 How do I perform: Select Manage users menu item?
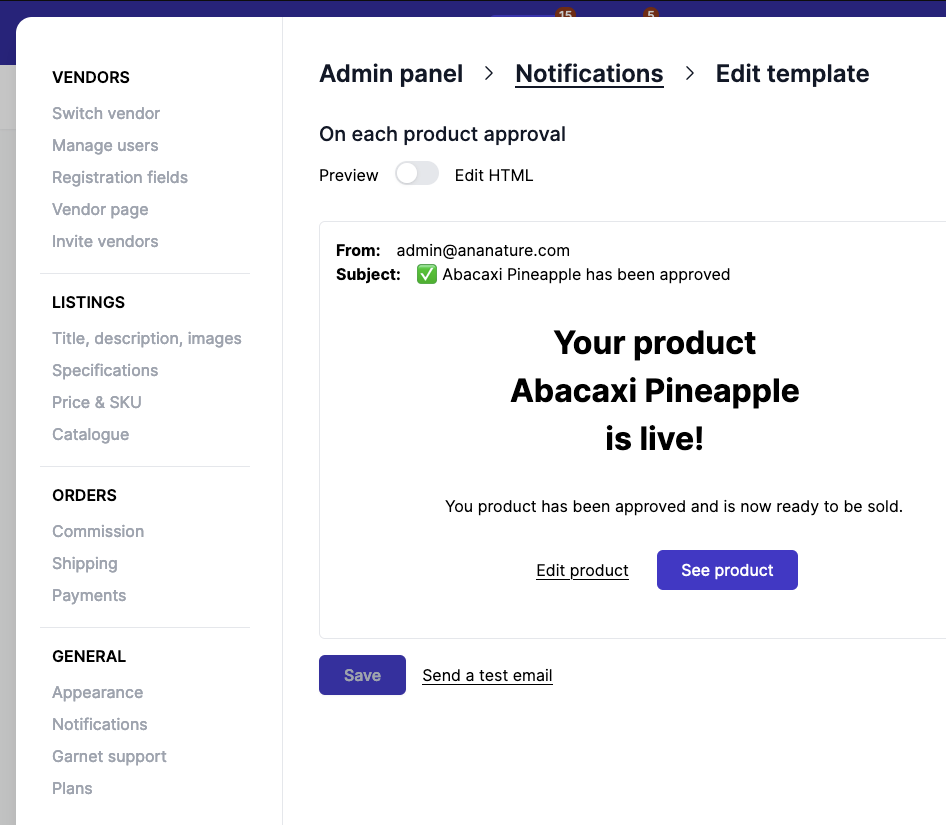tap(105, 145)
